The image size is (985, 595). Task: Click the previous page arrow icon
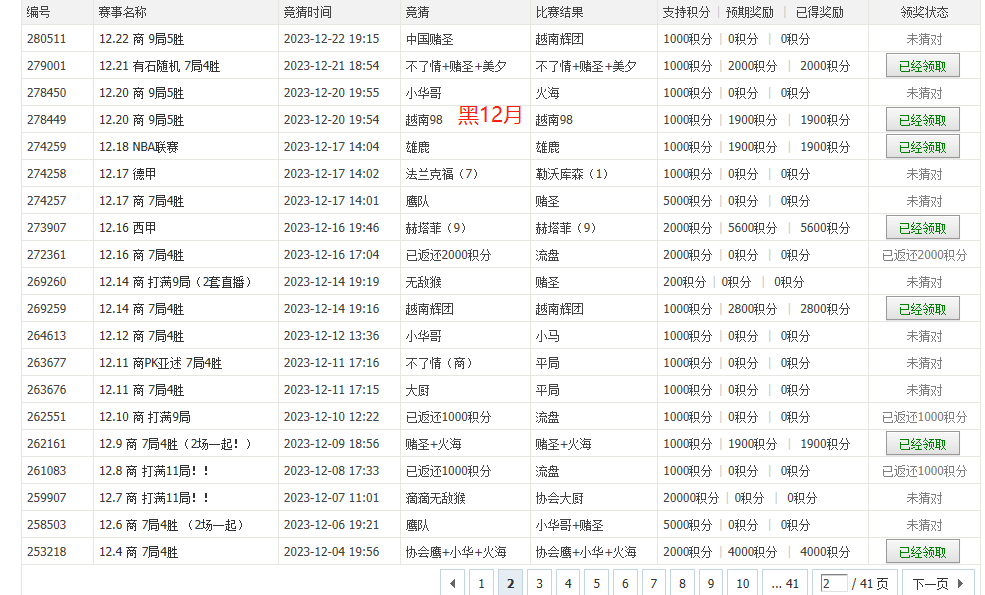tap(453, 581)
